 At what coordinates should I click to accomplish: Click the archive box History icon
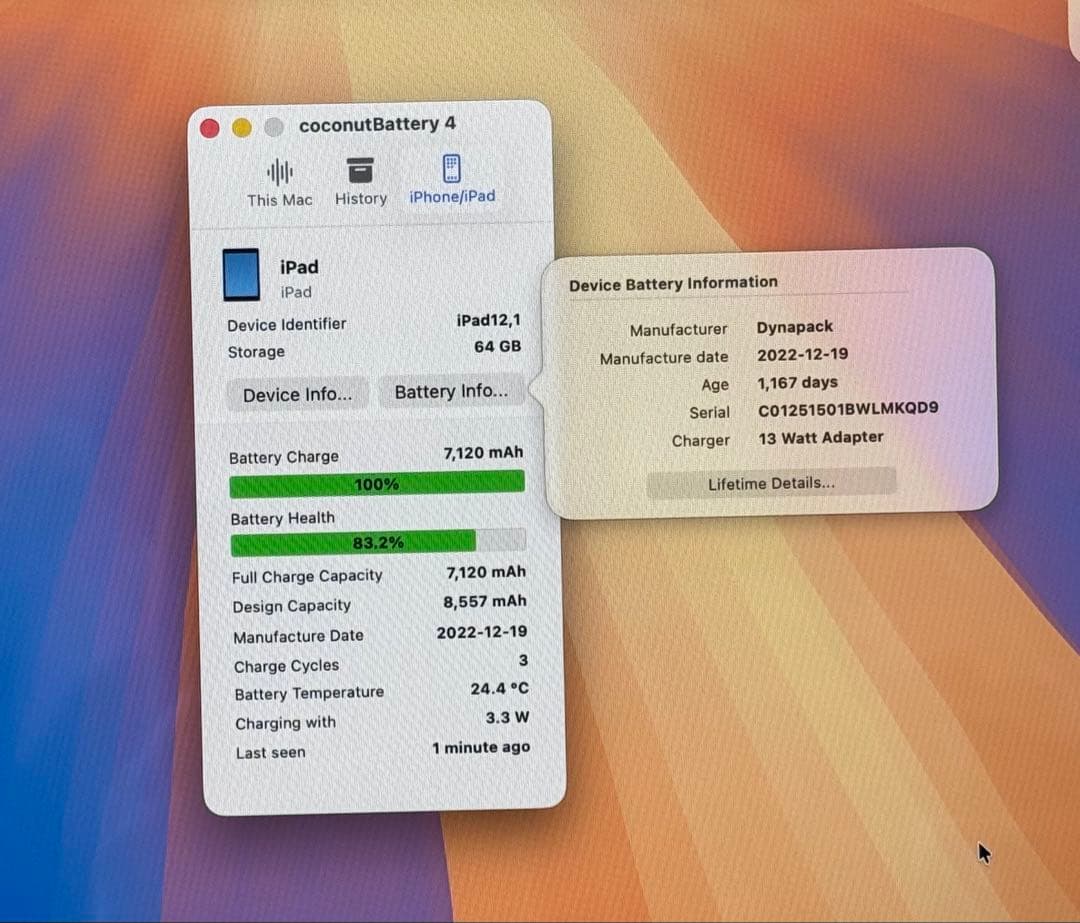tap(360, 170)
